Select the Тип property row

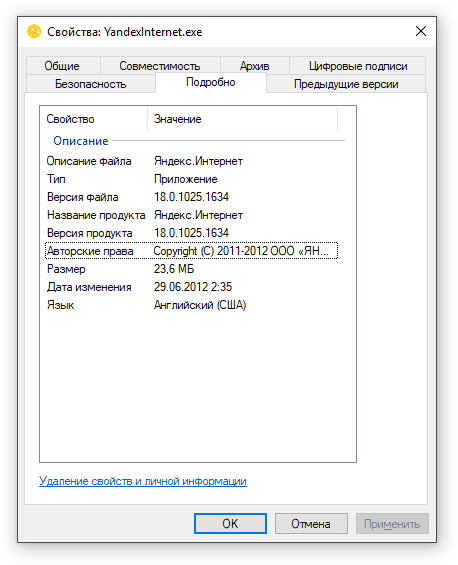click(192, 179)
